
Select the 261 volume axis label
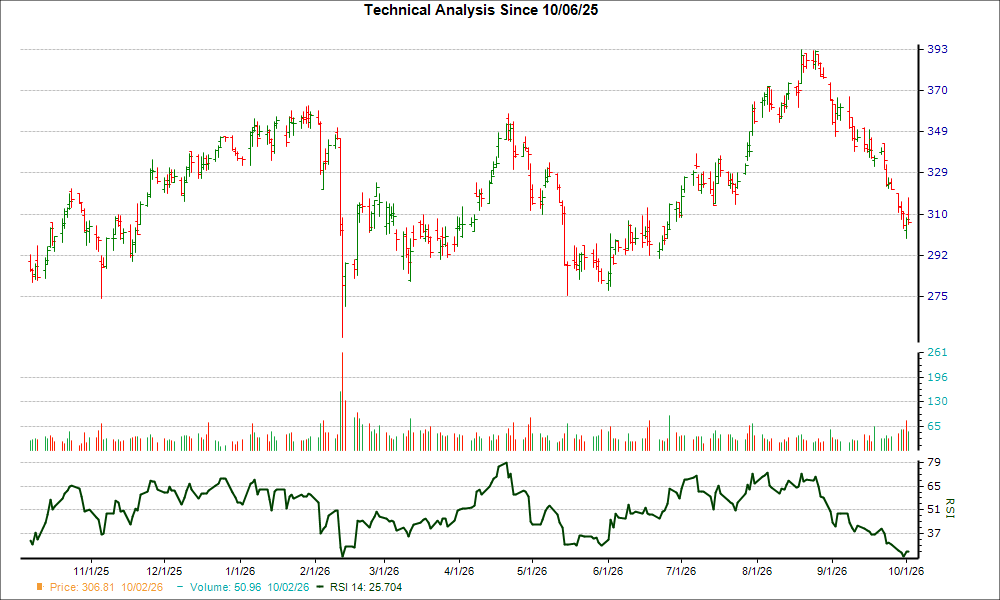(x=937, y=353)
